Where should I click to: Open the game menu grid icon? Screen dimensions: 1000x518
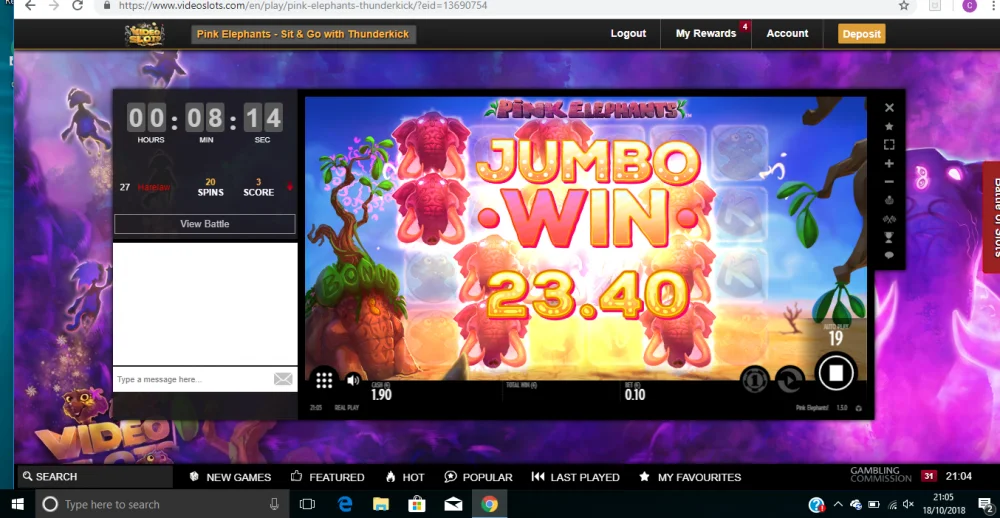[x=324, y=381]
